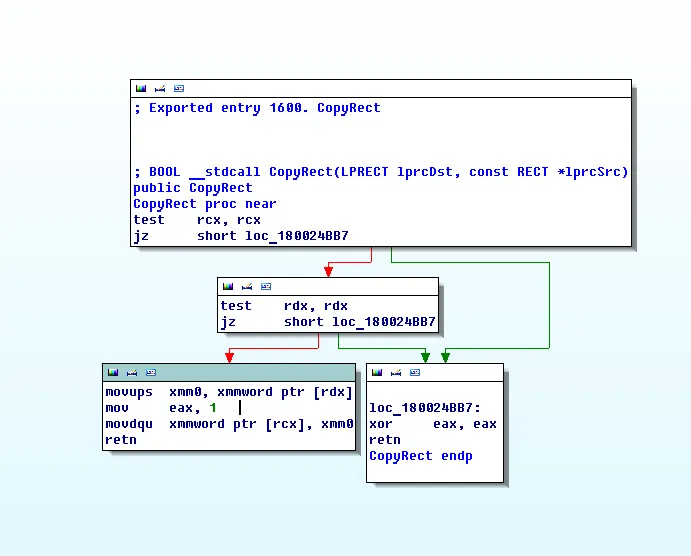Click color icon in loc_180024BB7 node header

(x=376, y=373)
